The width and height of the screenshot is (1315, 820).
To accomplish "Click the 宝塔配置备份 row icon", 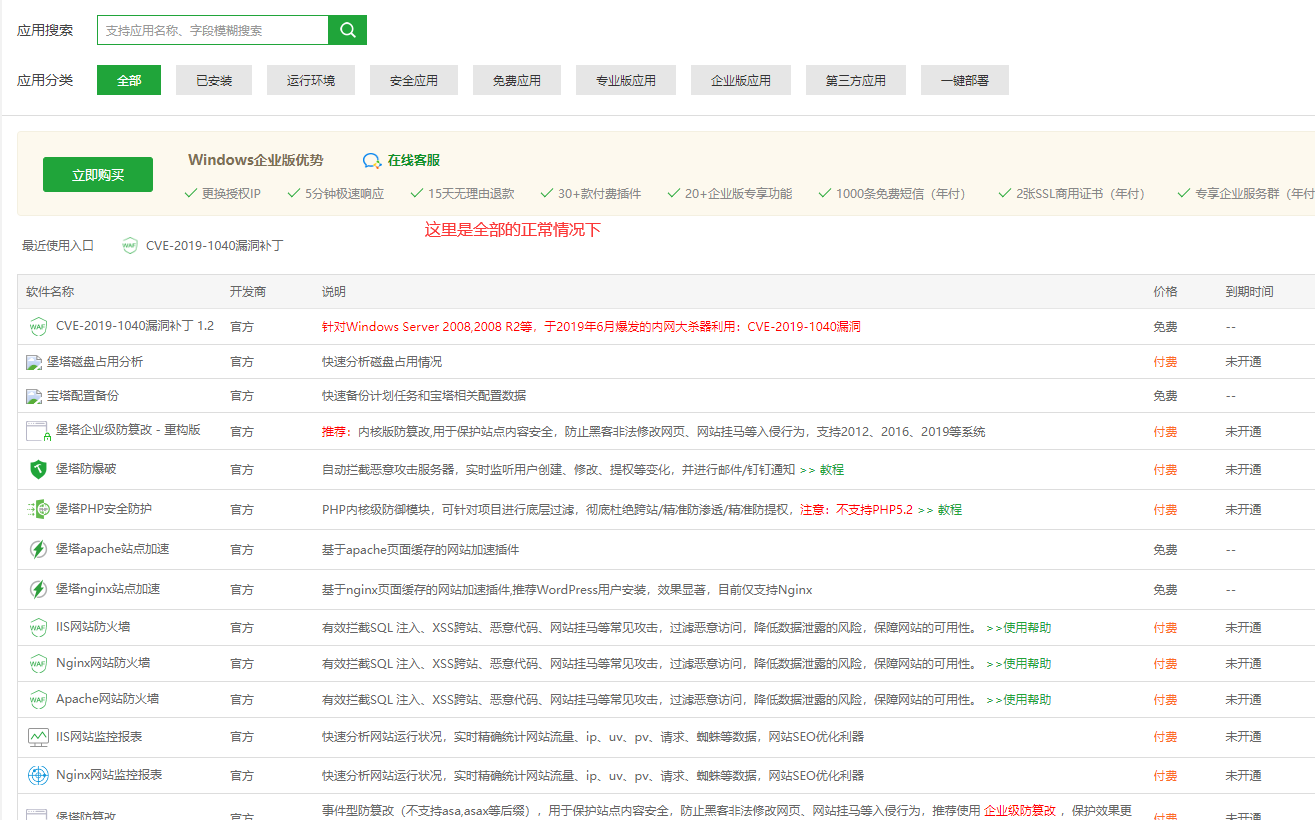I will (34, 396).
